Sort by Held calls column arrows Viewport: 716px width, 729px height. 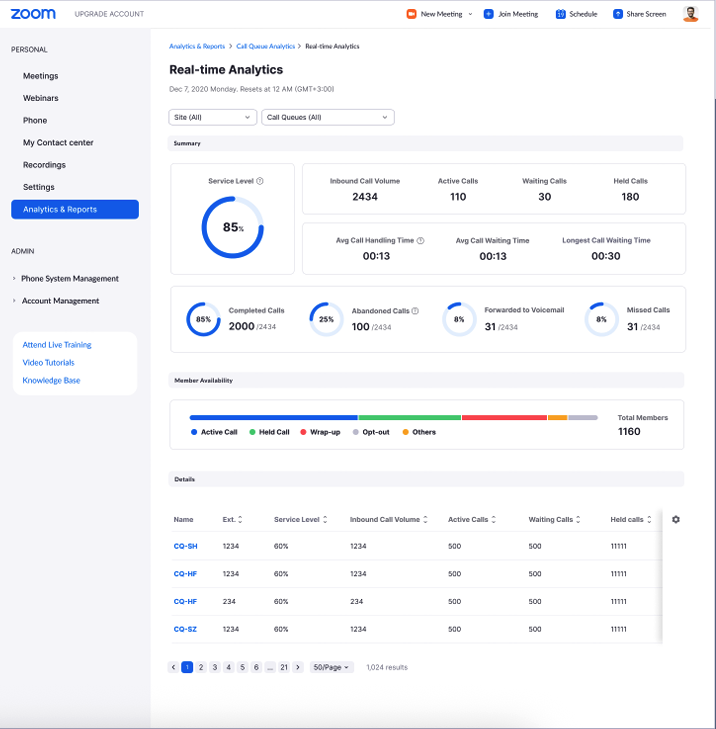pyautogui.click(x=649, y=519)
